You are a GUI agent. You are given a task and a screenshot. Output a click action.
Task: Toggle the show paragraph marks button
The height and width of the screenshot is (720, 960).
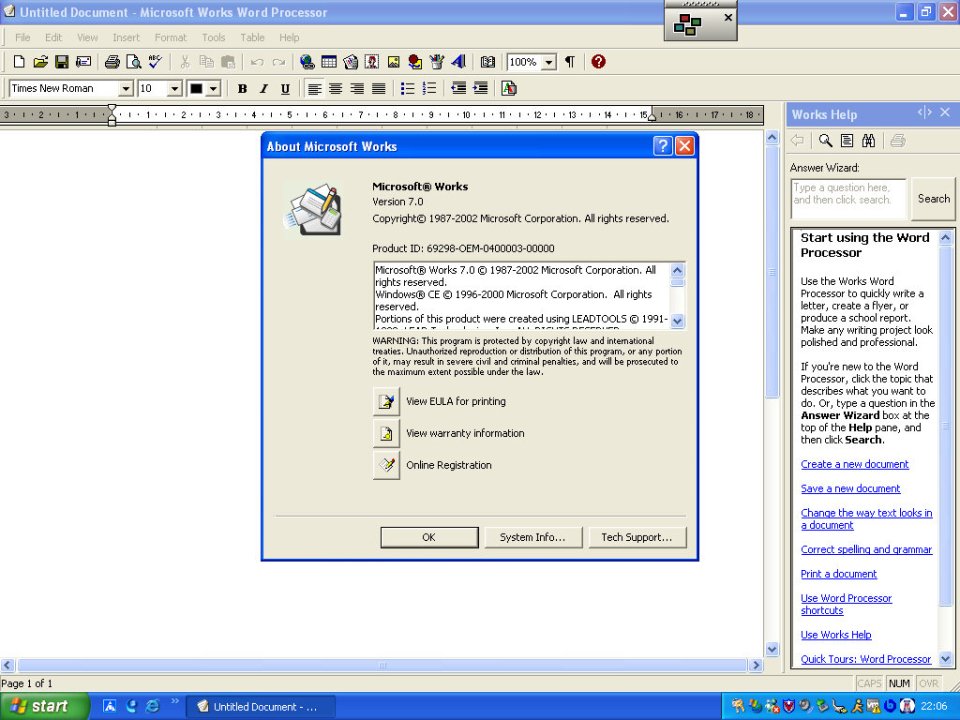pos(570,62)
